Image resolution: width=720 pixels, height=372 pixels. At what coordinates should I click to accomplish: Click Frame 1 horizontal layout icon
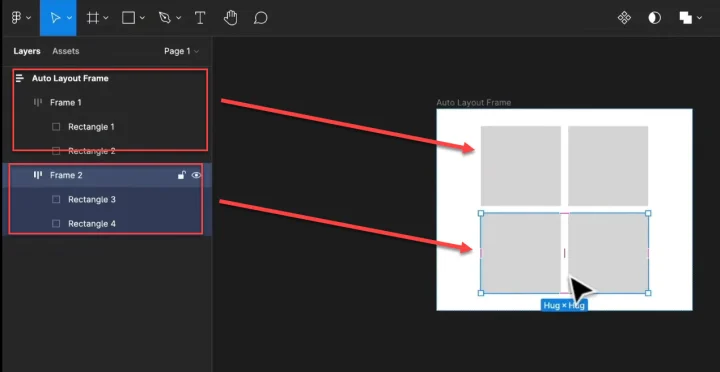pyautogui.click(x=38, y=102)
